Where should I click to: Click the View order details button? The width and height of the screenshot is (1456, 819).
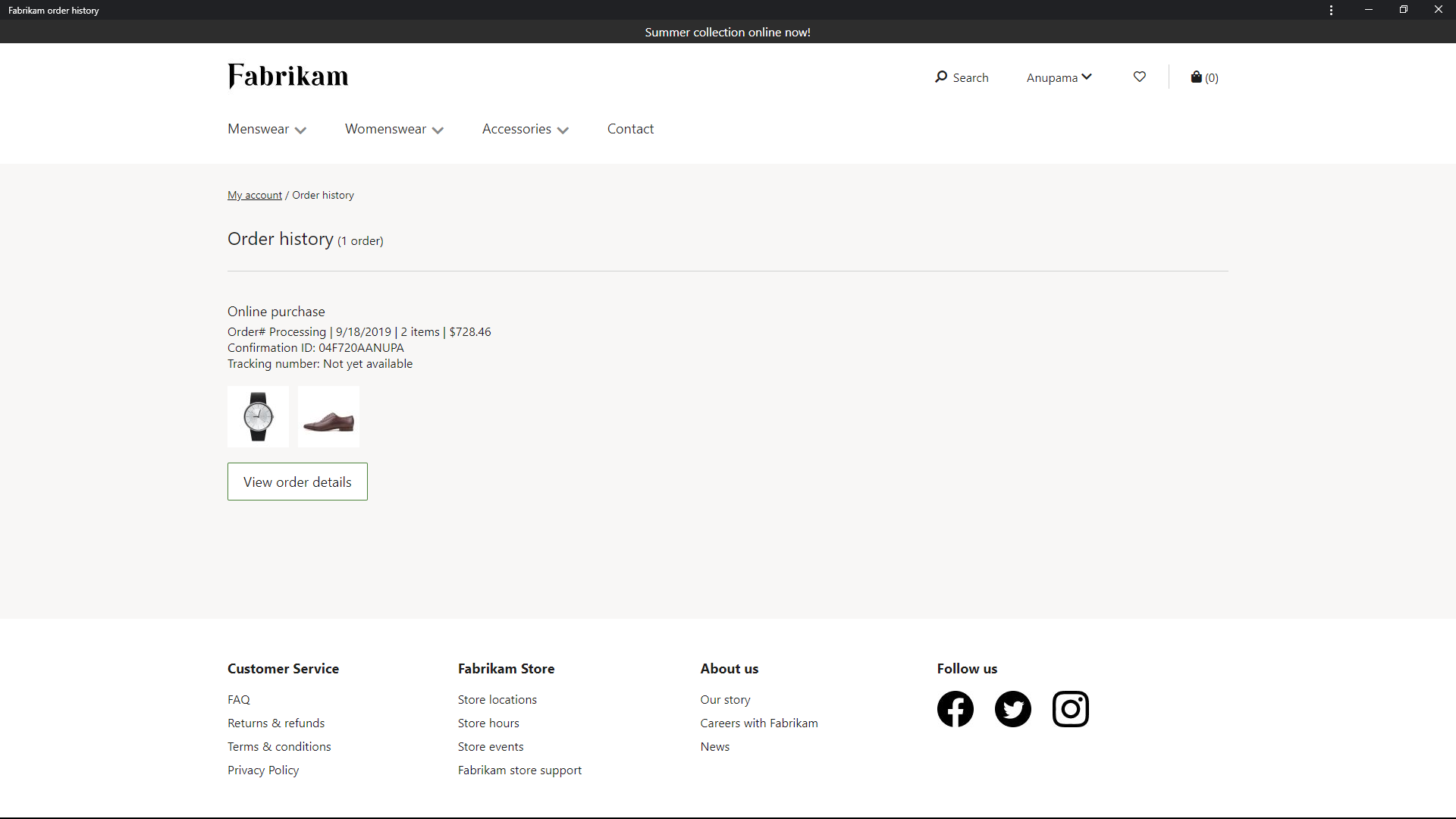coord(297,482)
